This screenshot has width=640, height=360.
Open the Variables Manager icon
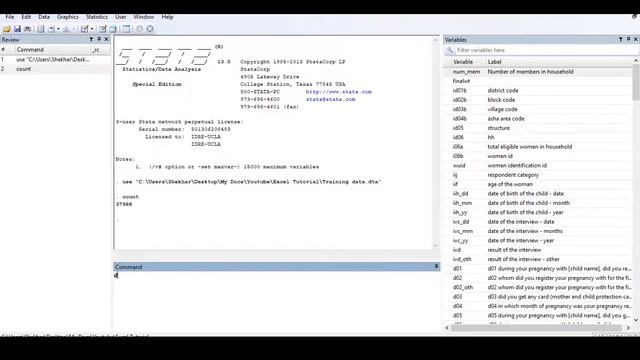click(126, 29)
